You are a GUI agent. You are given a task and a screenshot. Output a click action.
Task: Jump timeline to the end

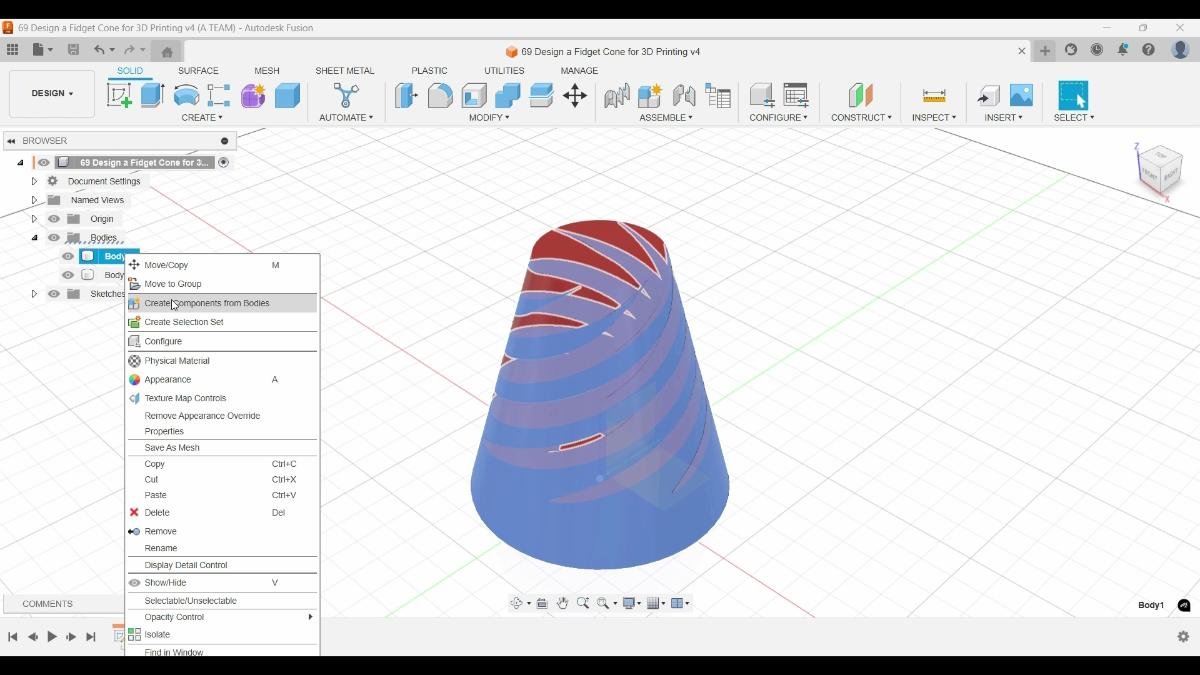click(x=91, y=636)
